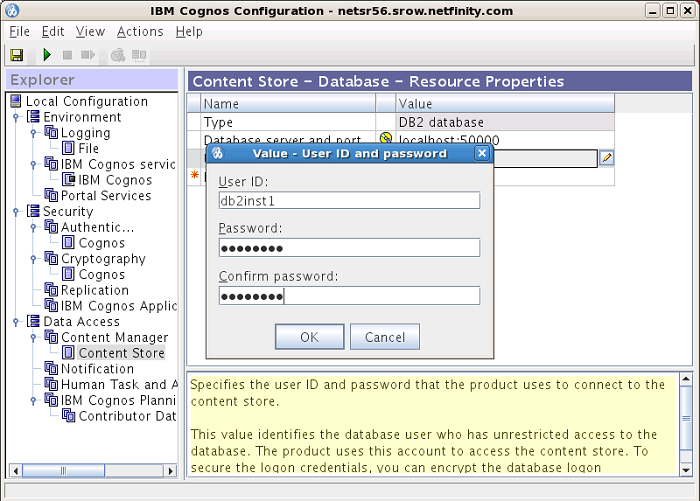
Task: Collapse the Authentication tree node
Action: click(33, 227)
